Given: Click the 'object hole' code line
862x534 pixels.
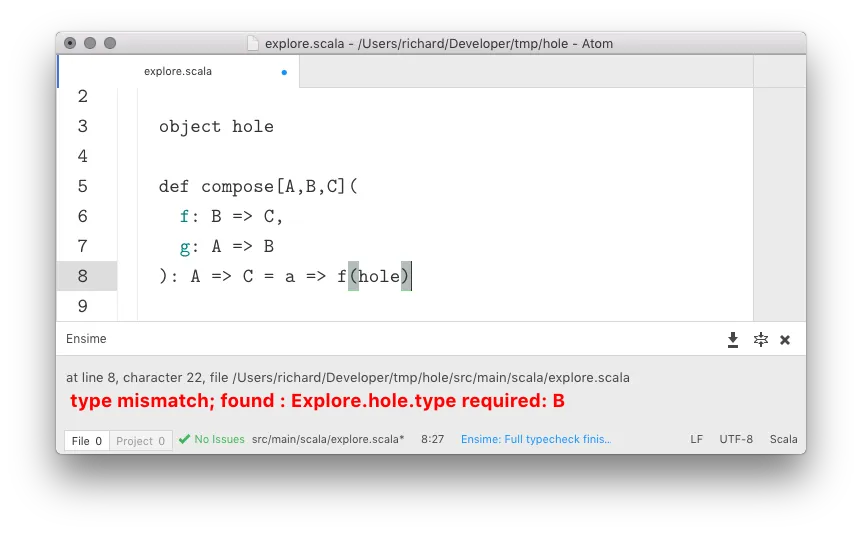Looking at the screenshot, I should pyautogui.click(x=216, y=126).
